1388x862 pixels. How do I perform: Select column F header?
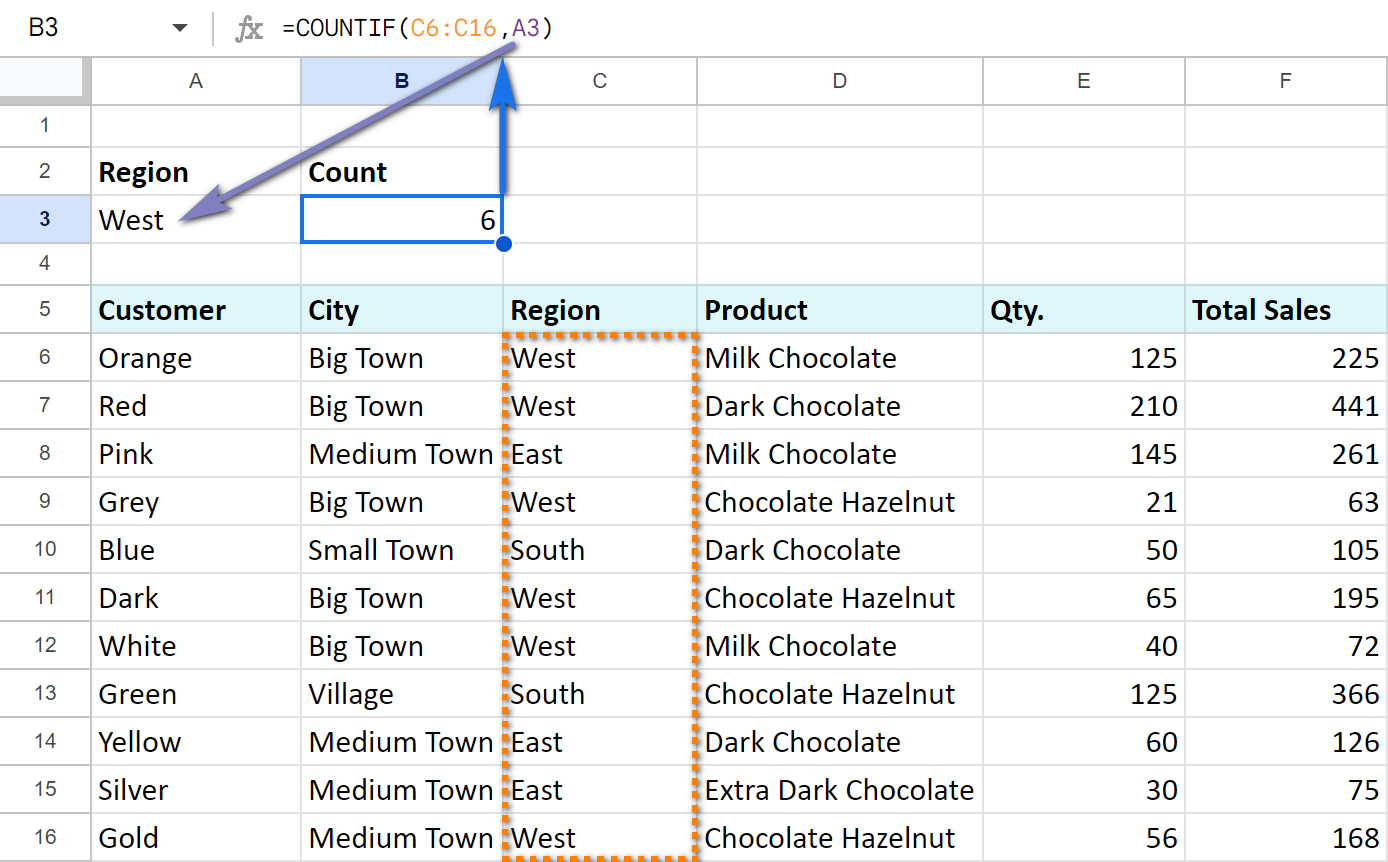point(1285,82)
